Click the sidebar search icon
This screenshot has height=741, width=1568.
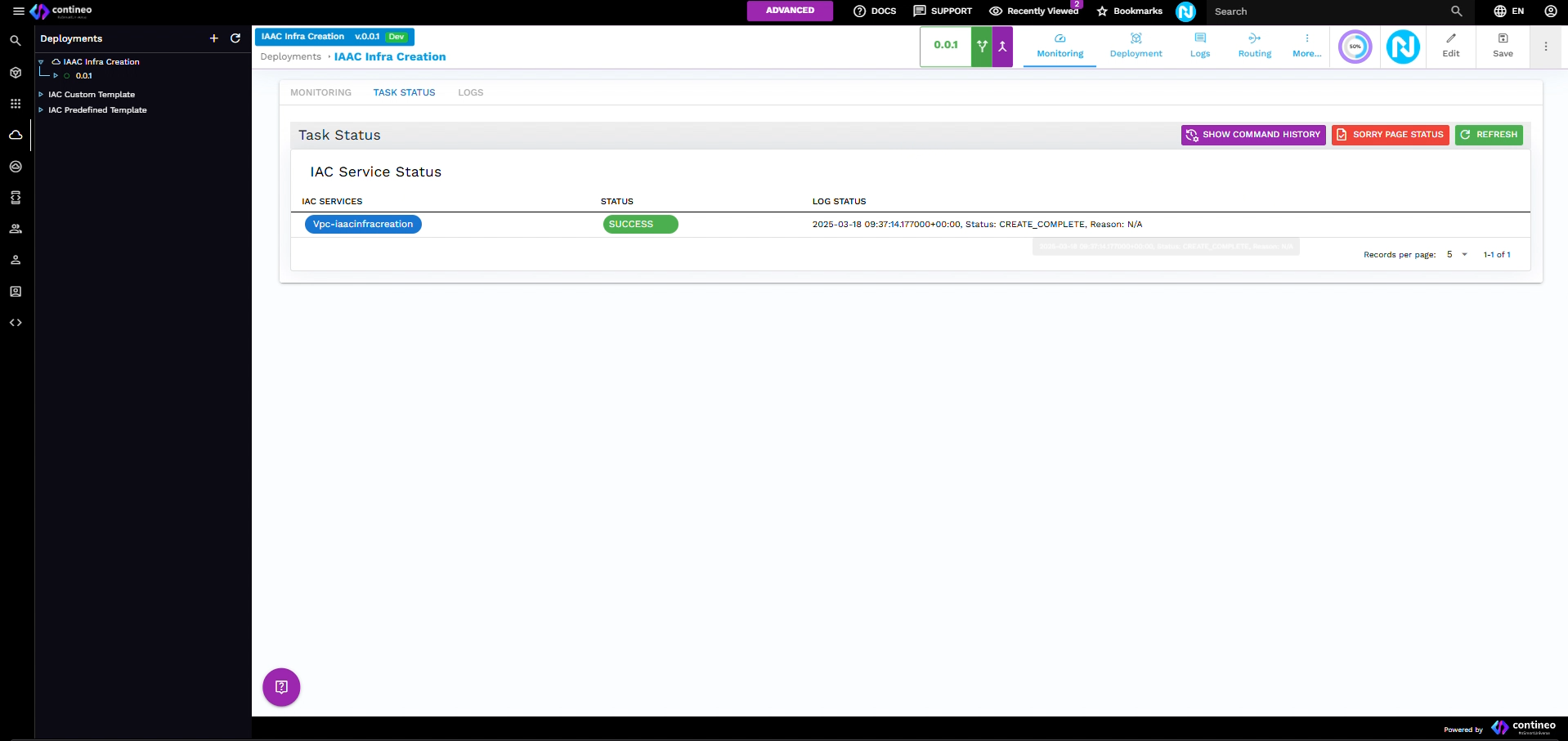[x=16, y=41]
